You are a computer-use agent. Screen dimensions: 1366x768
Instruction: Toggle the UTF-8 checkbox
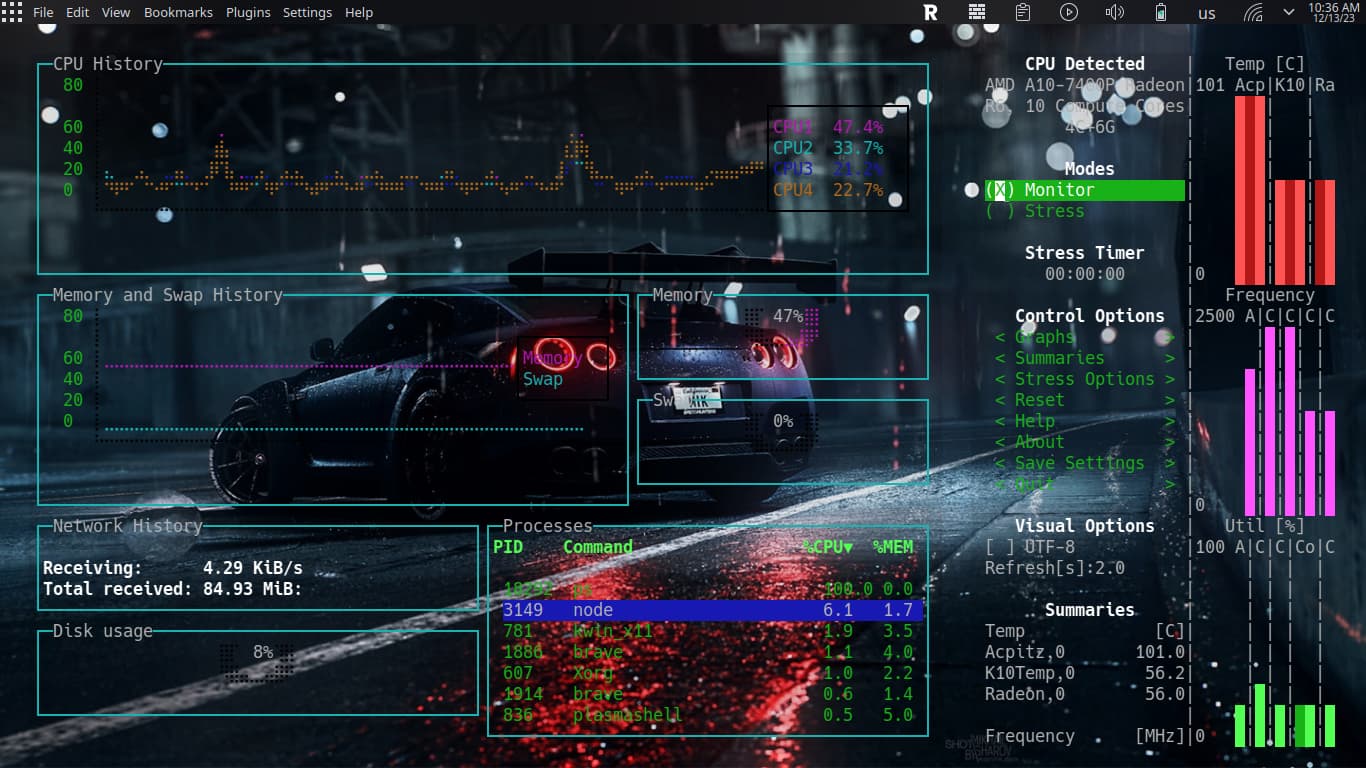pos(1030,547)
